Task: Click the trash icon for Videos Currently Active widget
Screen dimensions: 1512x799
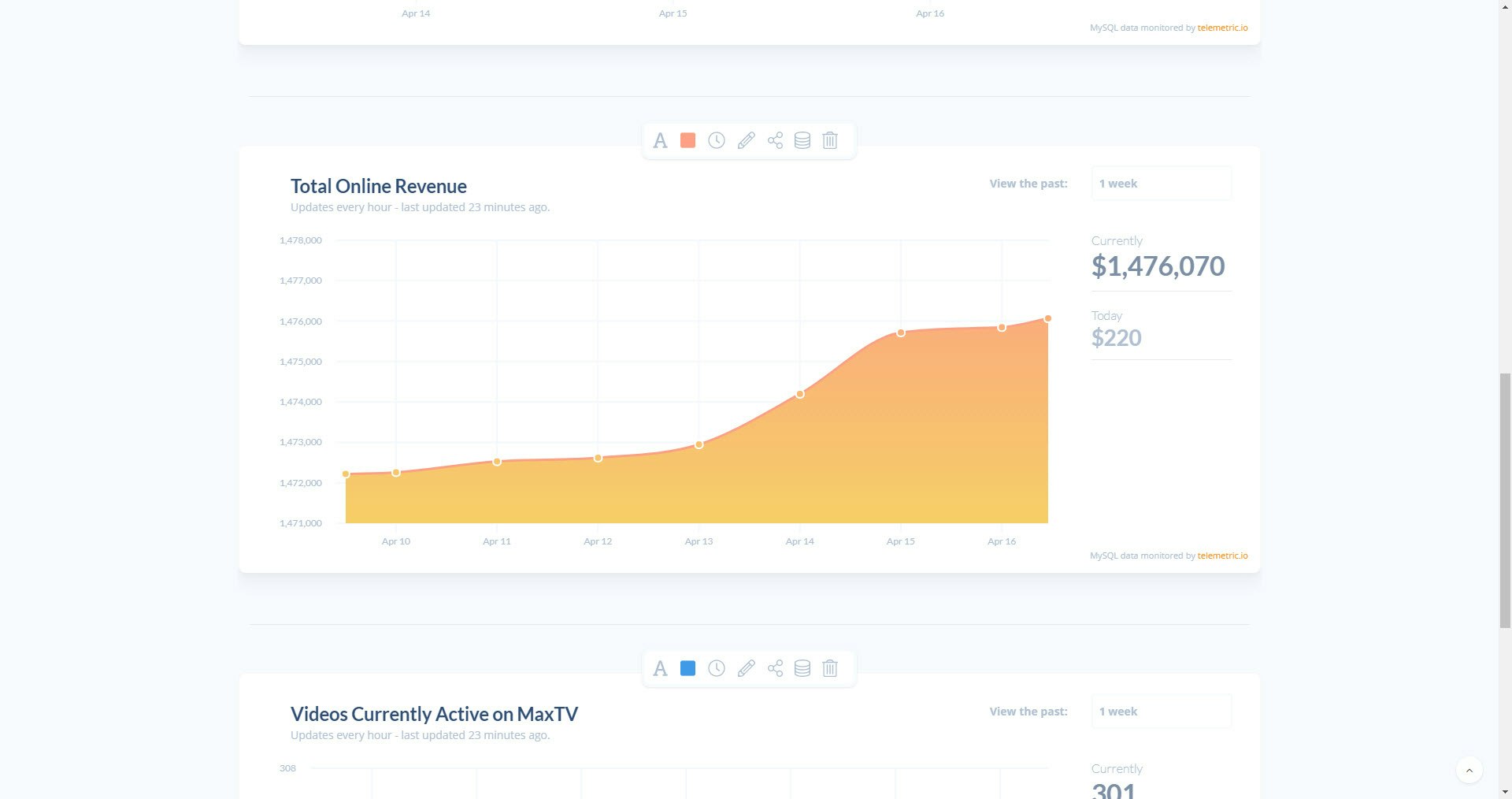Action: click(x=830, y=668)
